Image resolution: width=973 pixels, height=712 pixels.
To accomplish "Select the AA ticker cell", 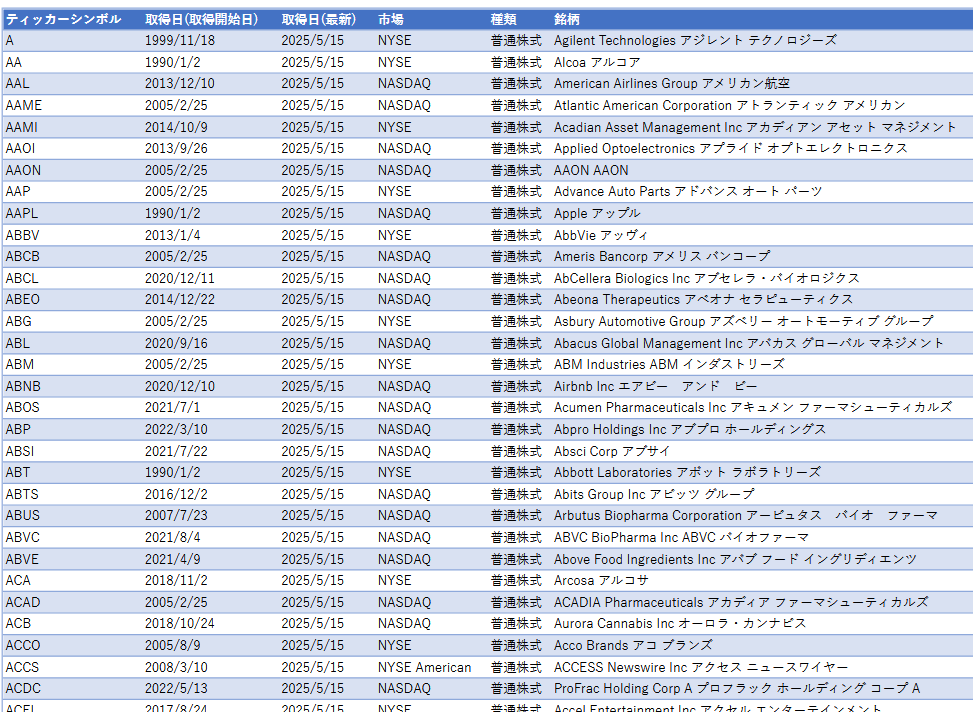I will point(14,62).
